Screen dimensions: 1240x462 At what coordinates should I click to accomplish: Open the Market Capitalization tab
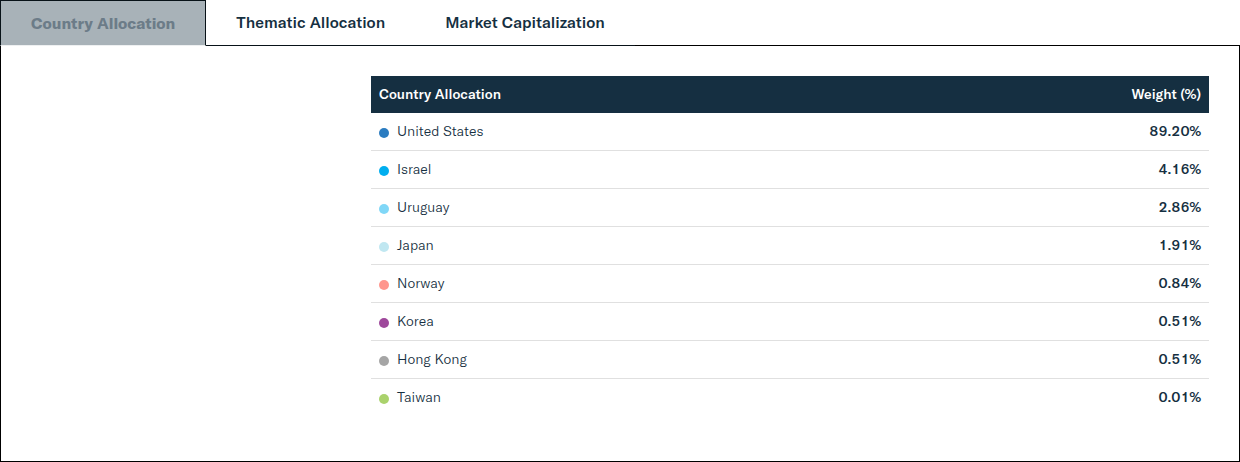[x=525, y=23]
